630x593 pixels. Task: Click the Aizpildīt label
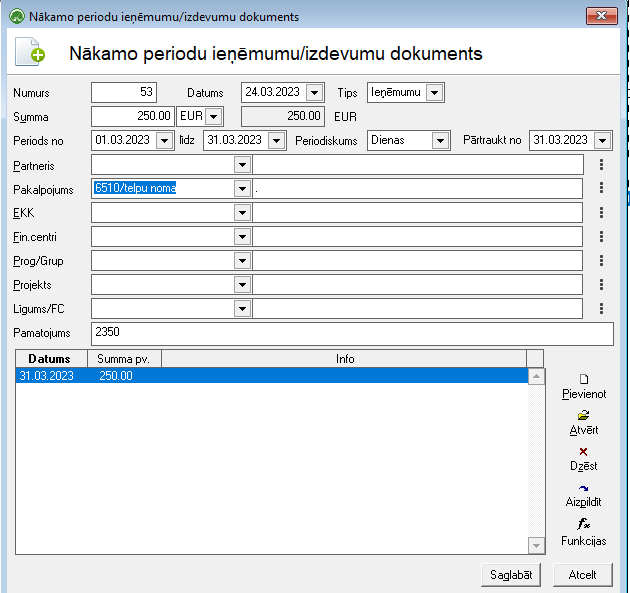point(583,502)
